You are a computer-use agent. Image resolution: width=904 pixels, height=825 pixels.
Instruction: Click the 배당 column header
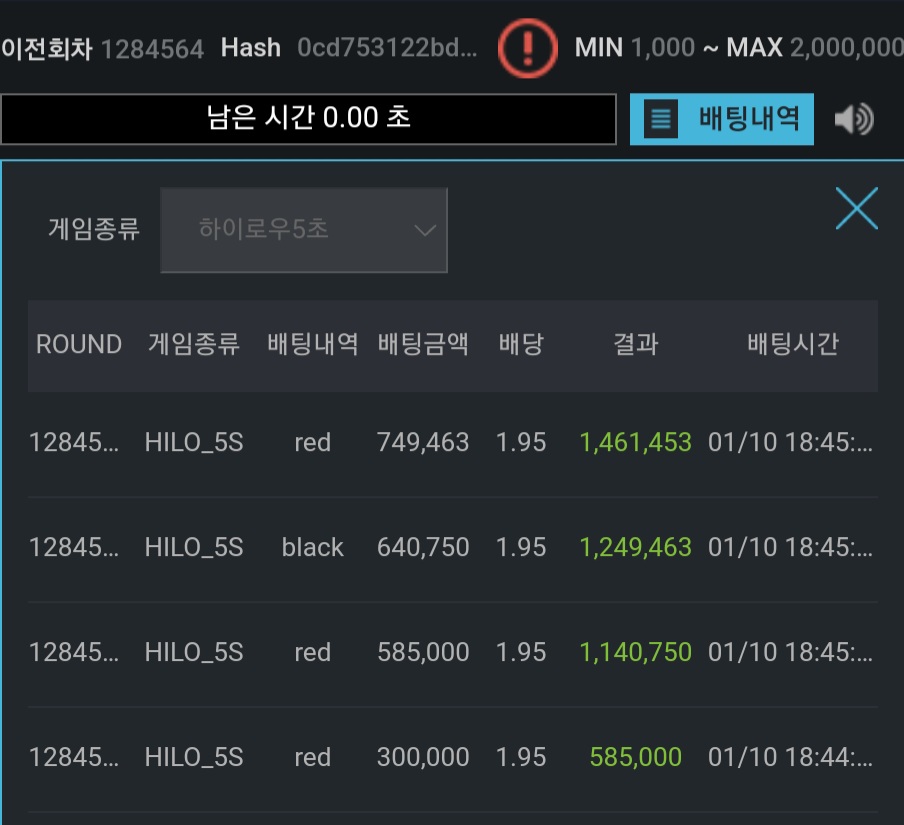(x=521, y=344)
